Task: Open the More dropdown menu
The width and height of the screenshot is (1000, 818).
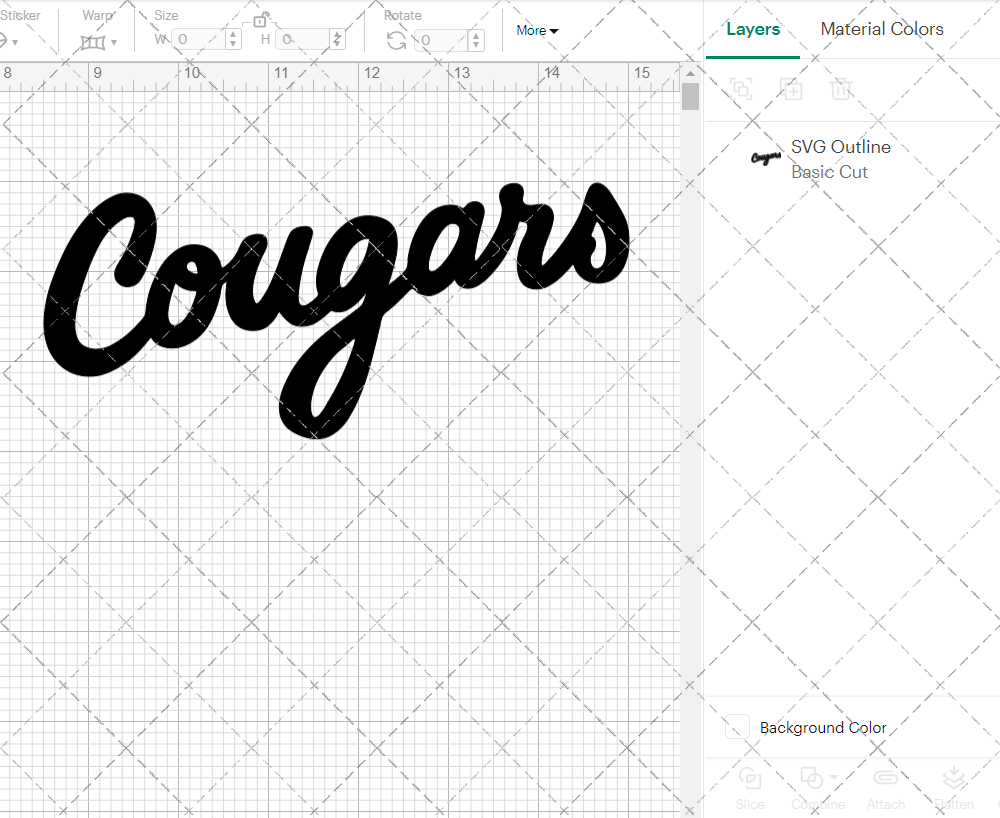Action: [537, 31]
